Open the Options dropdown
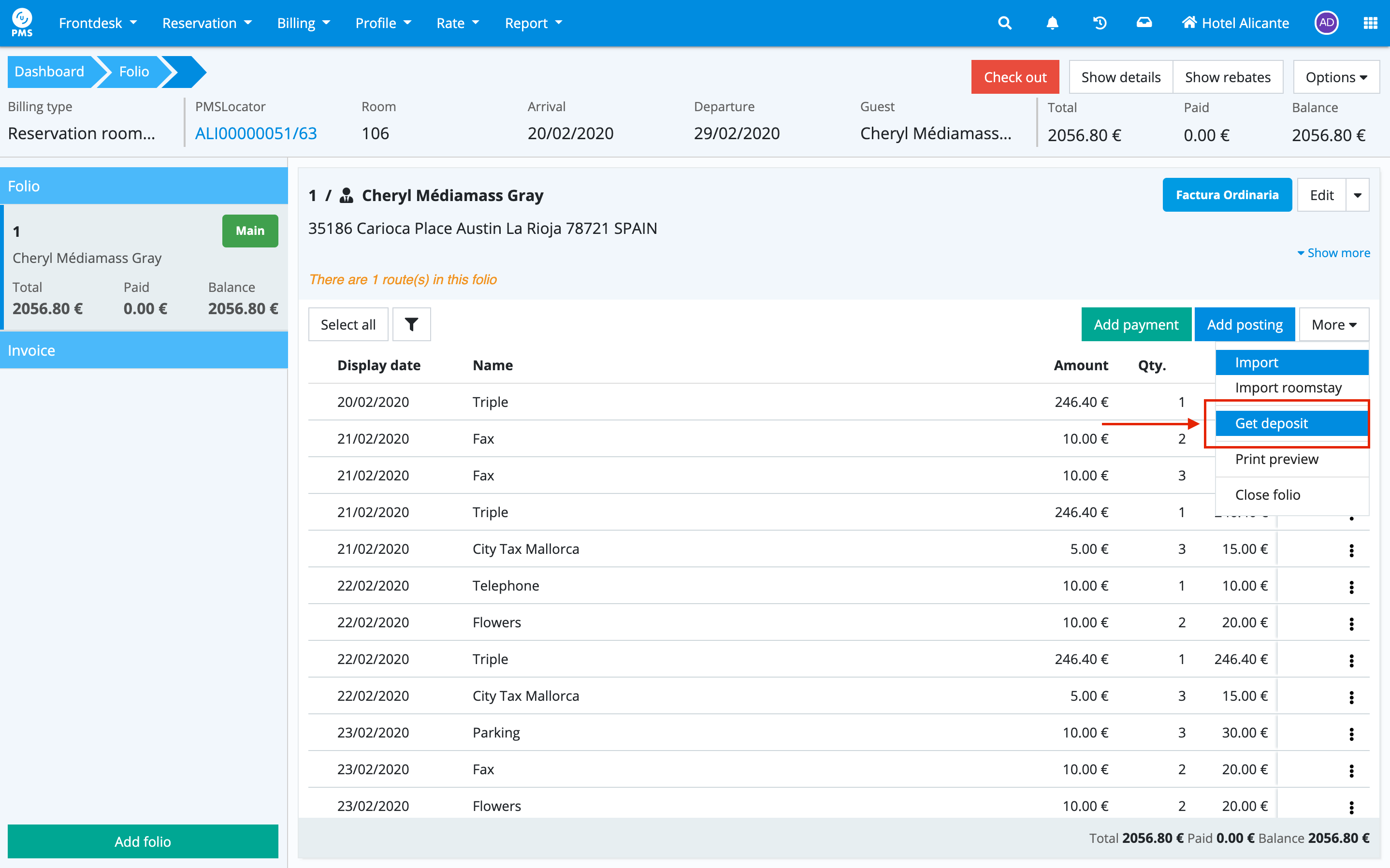The height and width of the screenshot is (868, 1390). 1335,77
